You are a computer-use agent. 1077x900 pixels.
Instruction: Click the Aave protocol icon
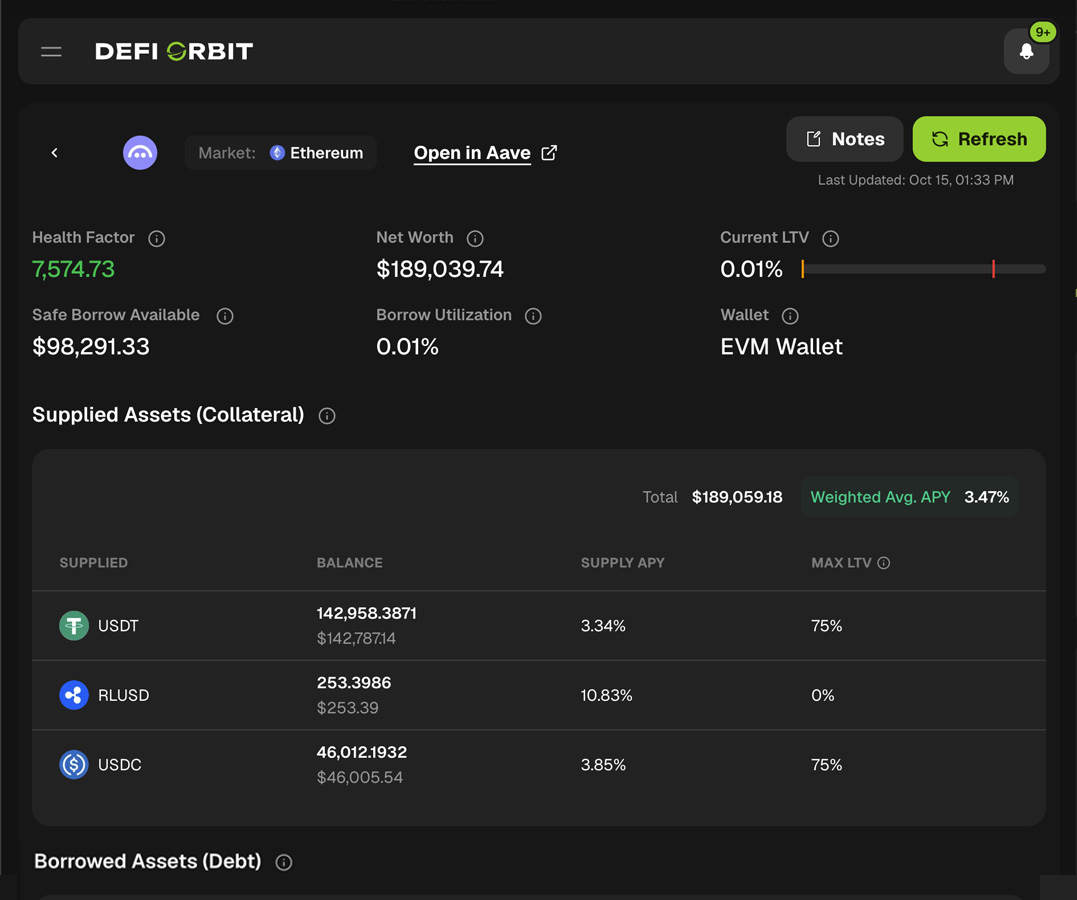point(140,153)
